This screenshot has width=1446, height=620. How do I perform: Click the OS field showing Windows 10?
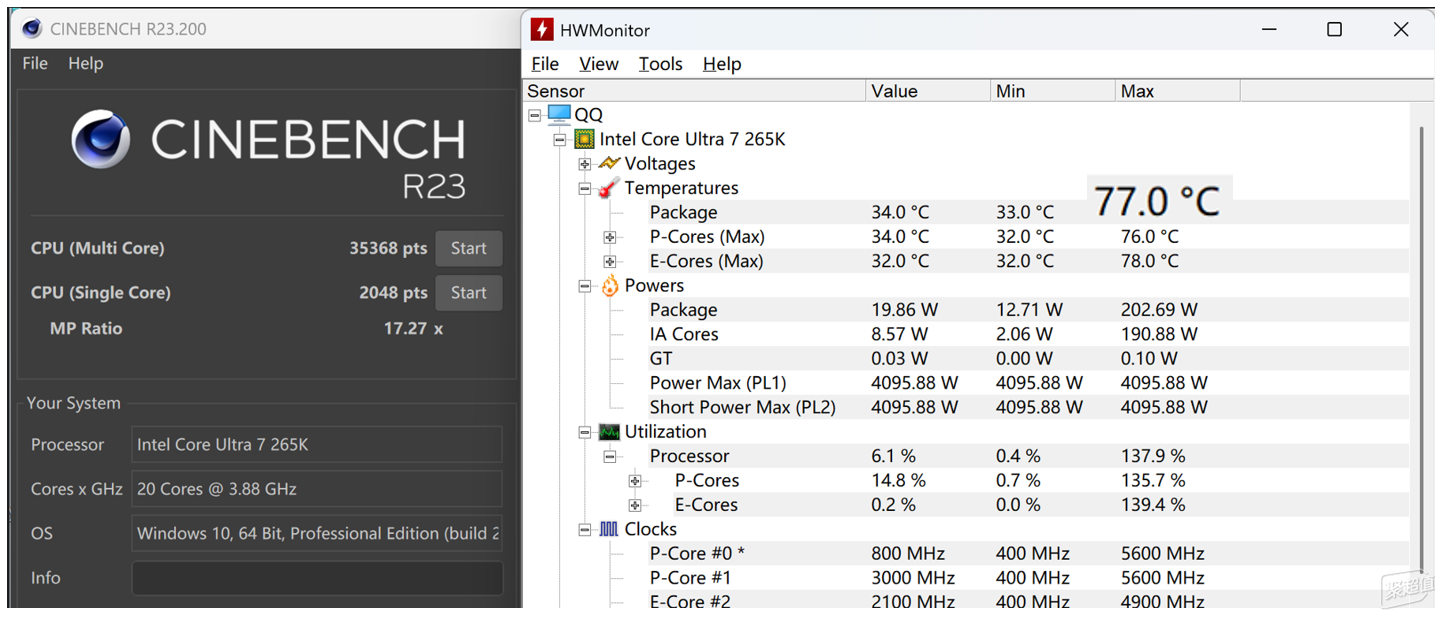(x=317, y=533)
